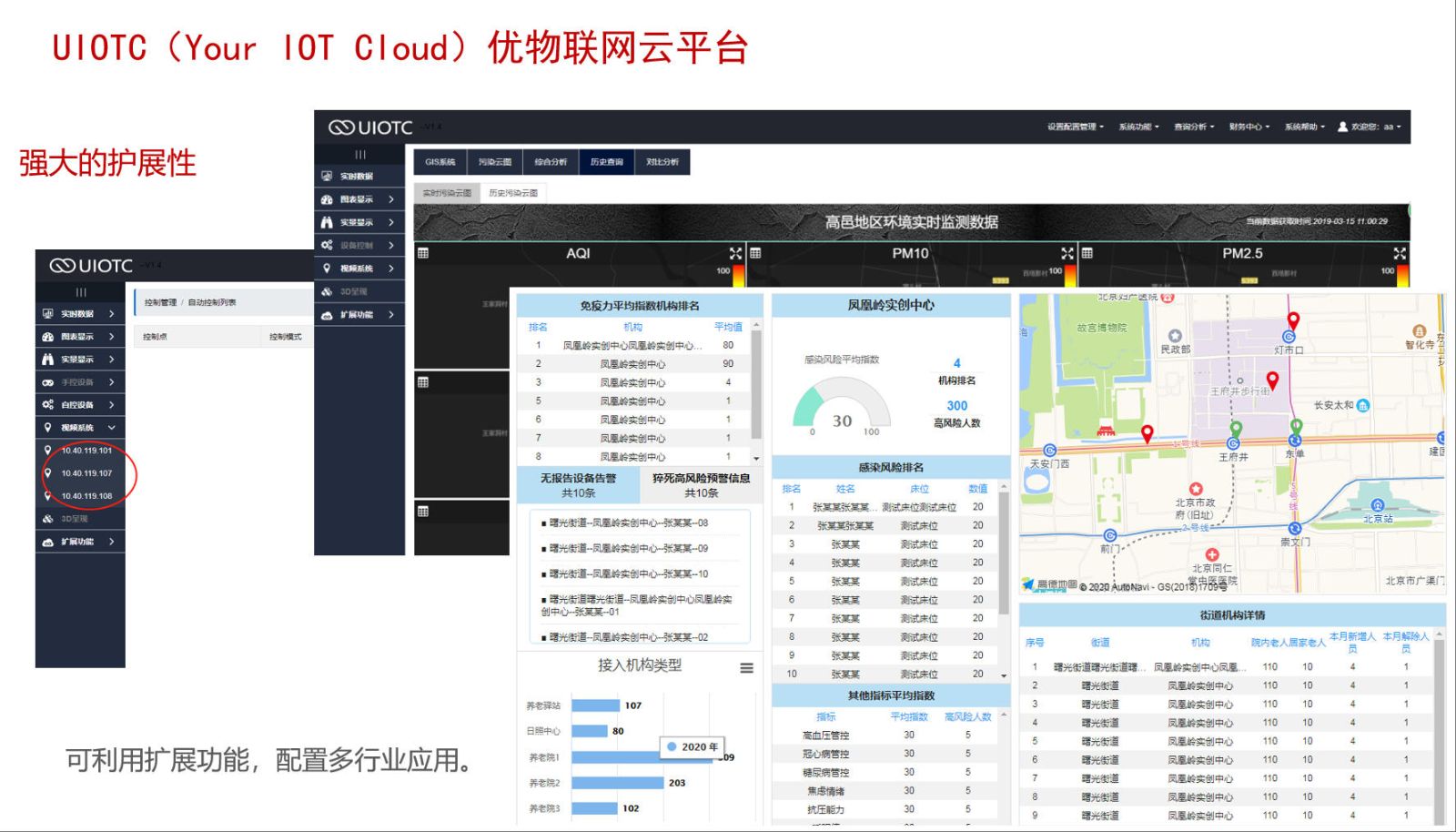Click the AQI panel table grid icon
Image resolution: width=1456 pixels, height=832 pixels.
[423, 253]
